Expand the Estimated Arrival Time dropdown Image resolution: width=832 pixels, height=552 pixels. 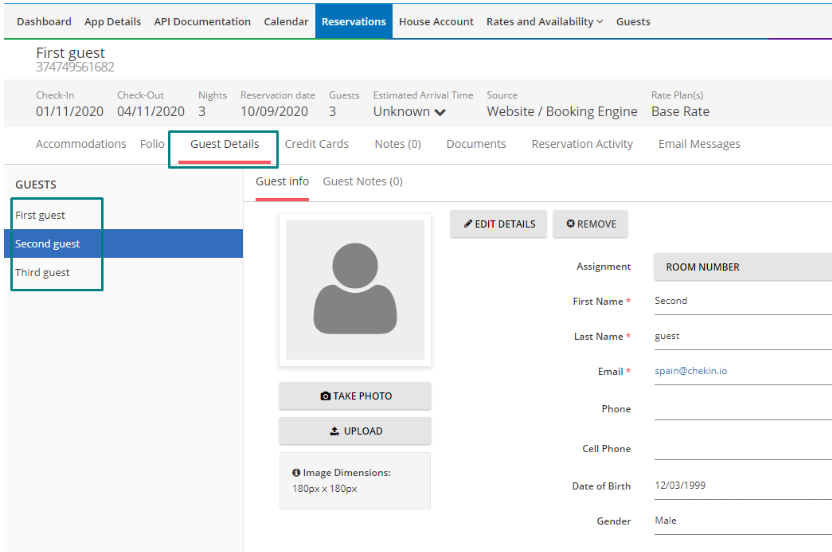tap(410, 112)
